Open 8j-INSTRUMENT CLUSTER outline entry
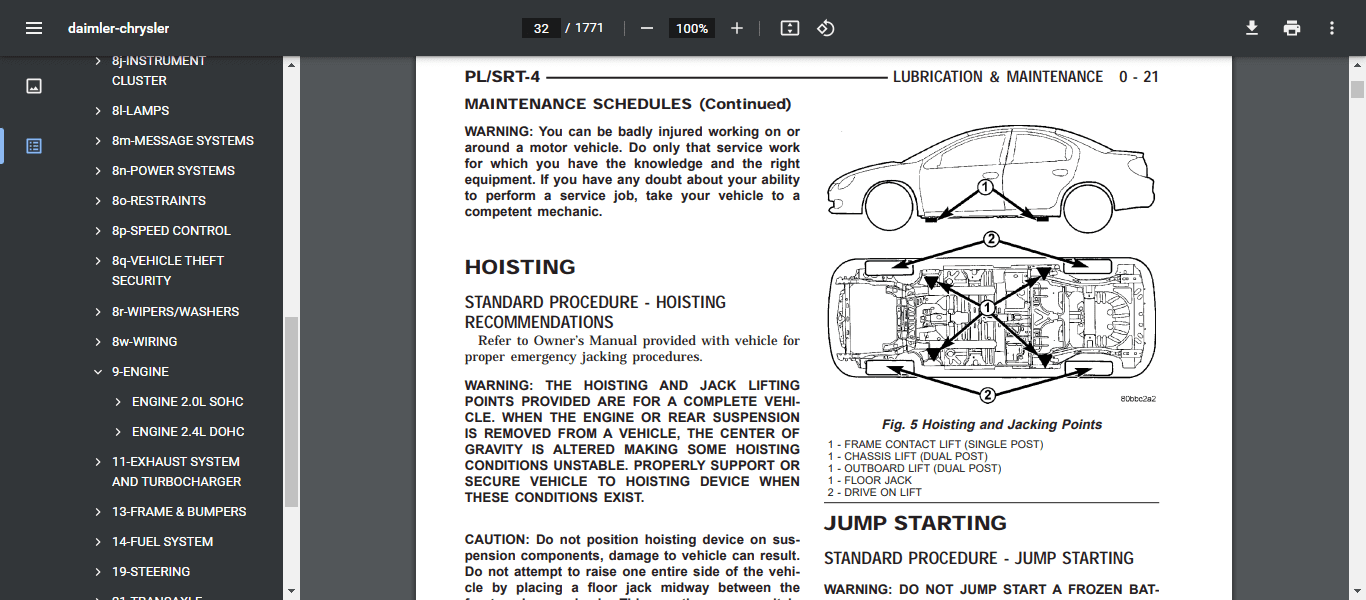 coord(159,70)
